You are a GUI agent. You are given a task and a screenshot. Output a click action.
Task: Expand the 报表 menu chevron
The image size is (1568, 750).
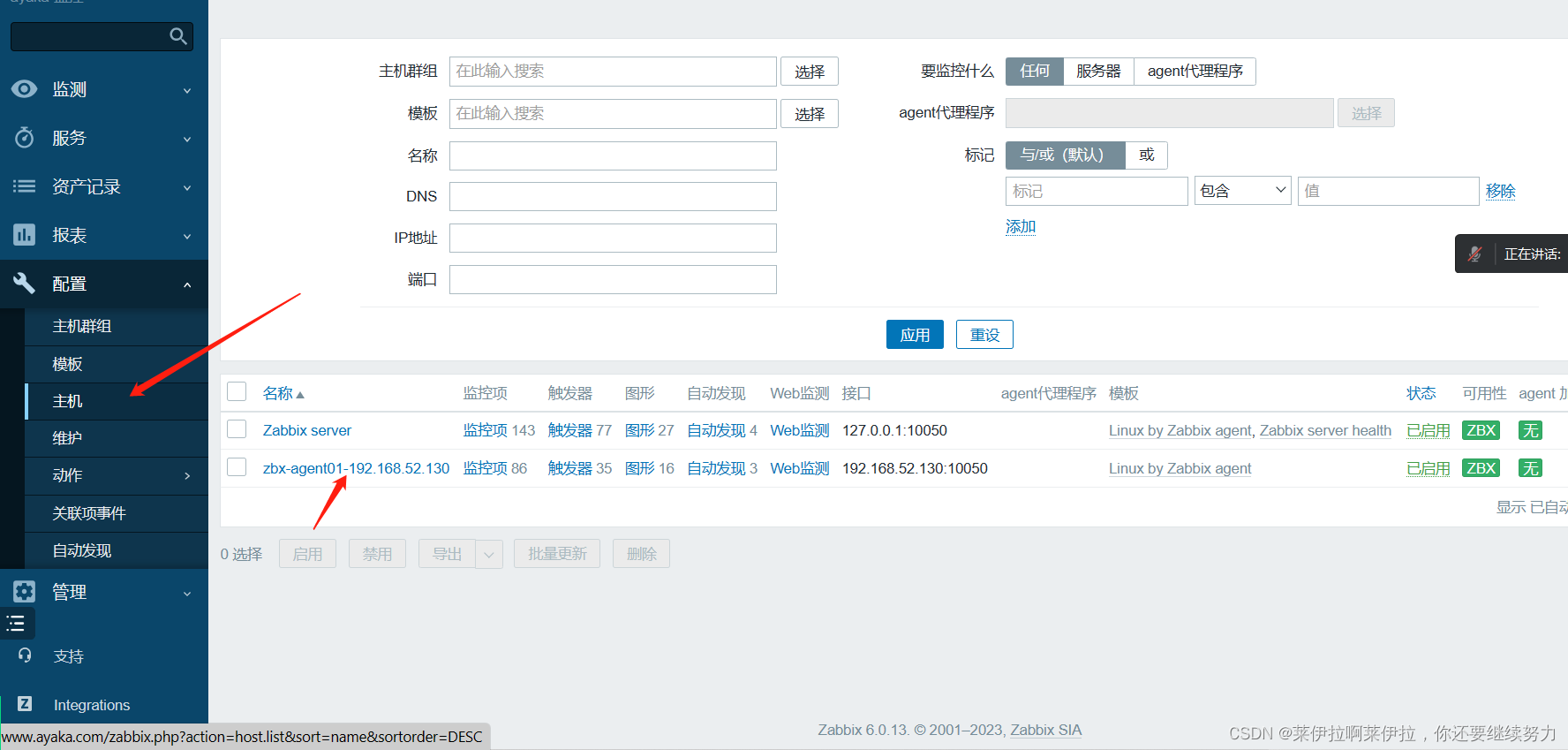click(x=187, y=236)
